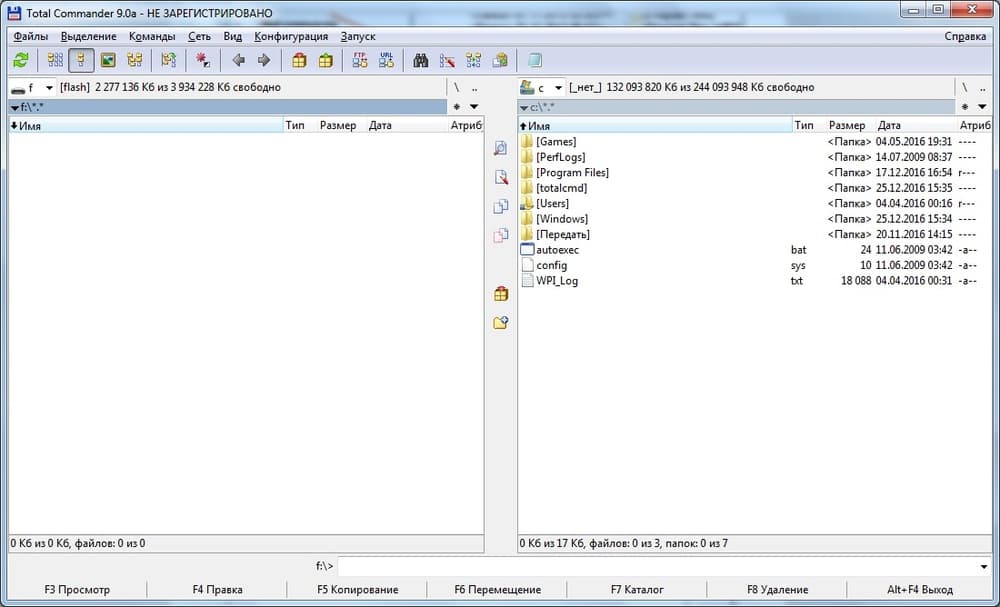The image size is (1000, 607).
Task: Click the View file icon in middle bar
Action: [x=501, y=148]
